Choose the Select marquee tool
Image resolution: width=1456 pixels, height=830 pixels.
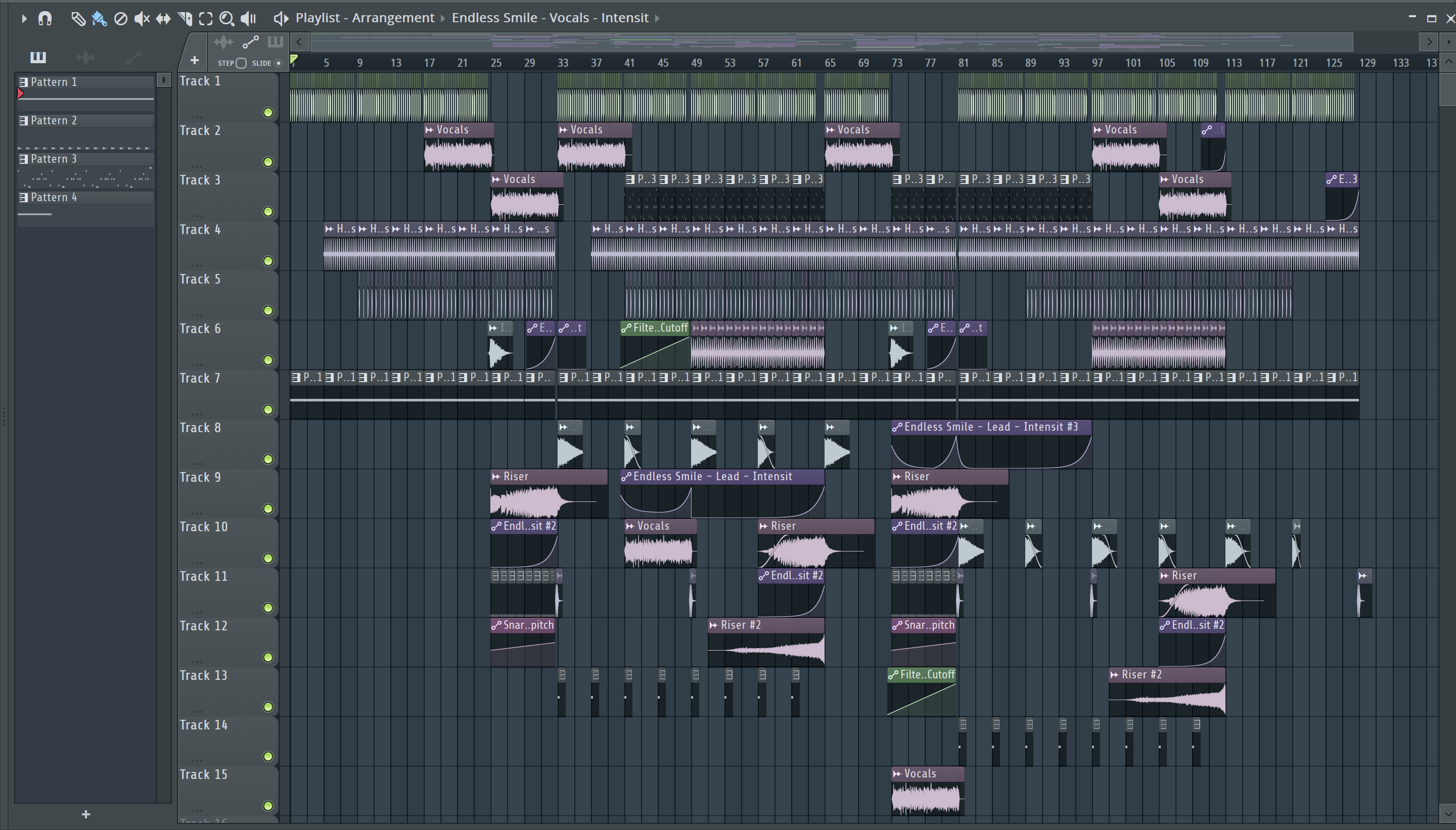206,19
